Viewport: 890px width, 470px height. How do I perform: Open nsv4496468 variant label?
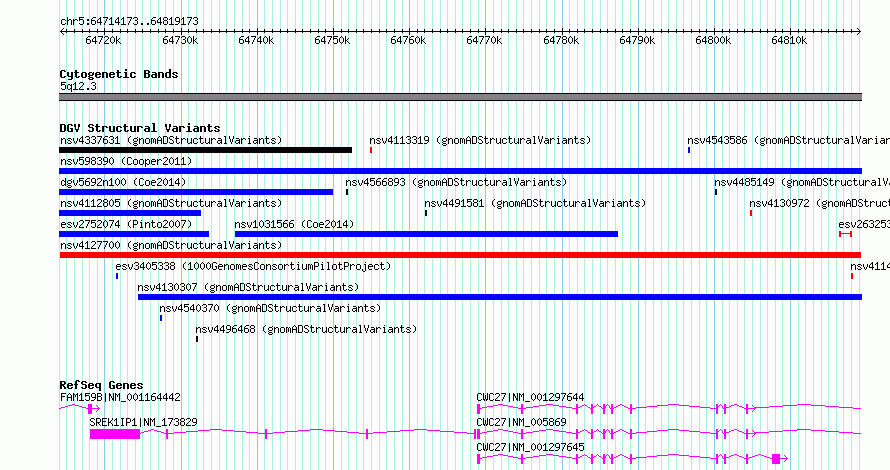pyautogui.click(x=306, y=329)
